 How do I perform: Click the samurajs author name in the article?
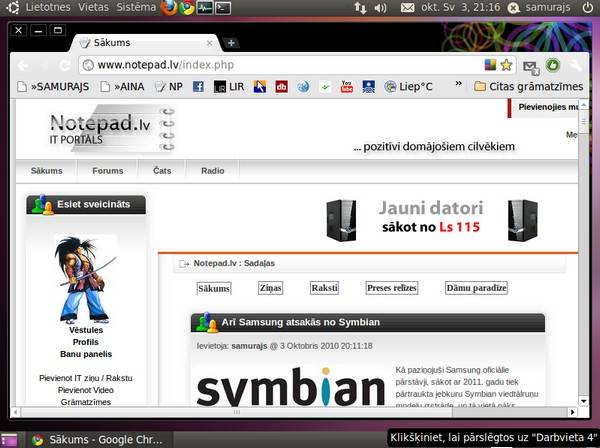point(249,346)
